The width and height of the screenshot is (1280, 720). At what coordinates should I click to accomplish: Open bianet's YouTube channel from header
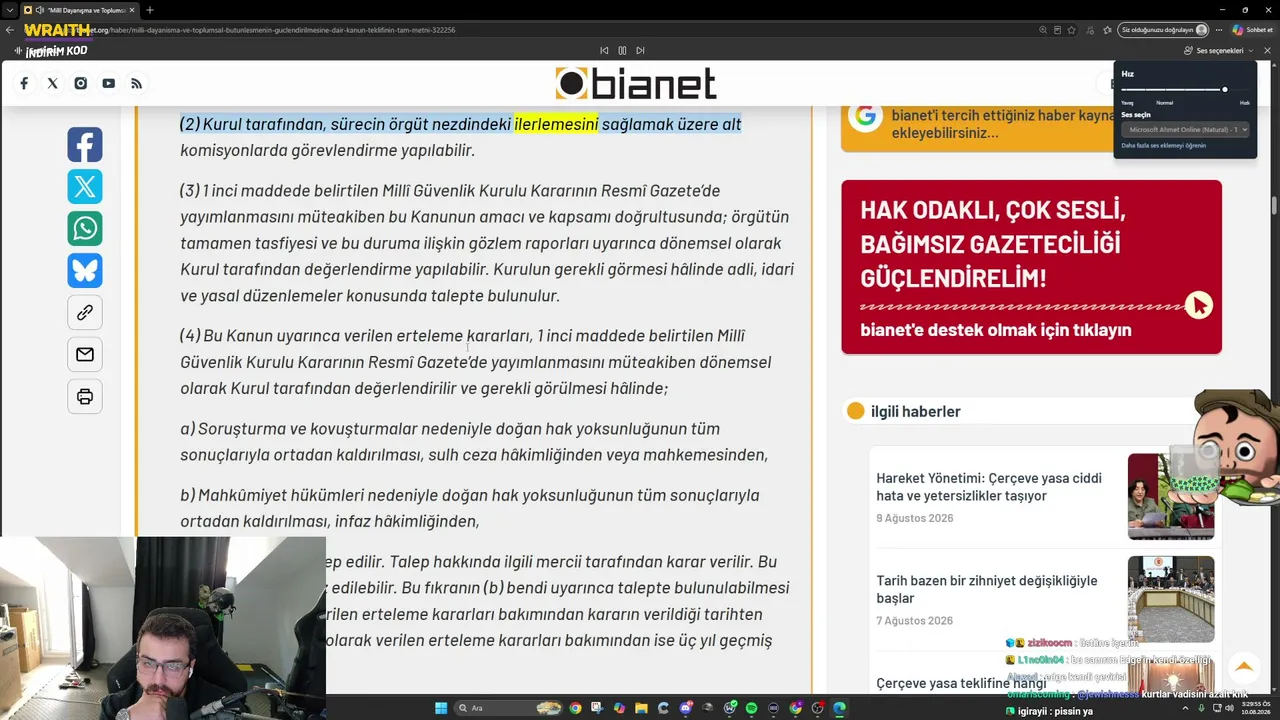point(108,83)
